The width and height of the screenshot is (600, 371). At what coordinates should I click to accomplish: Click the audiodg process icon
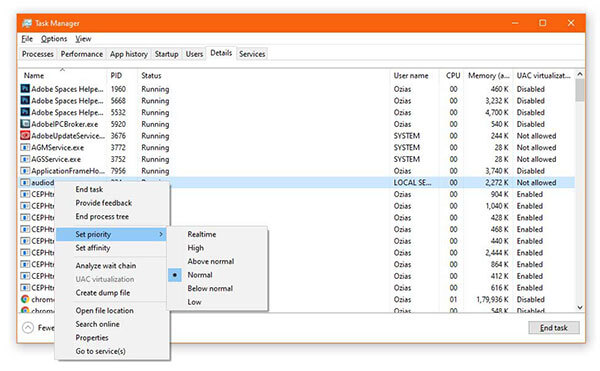[25, 182]
